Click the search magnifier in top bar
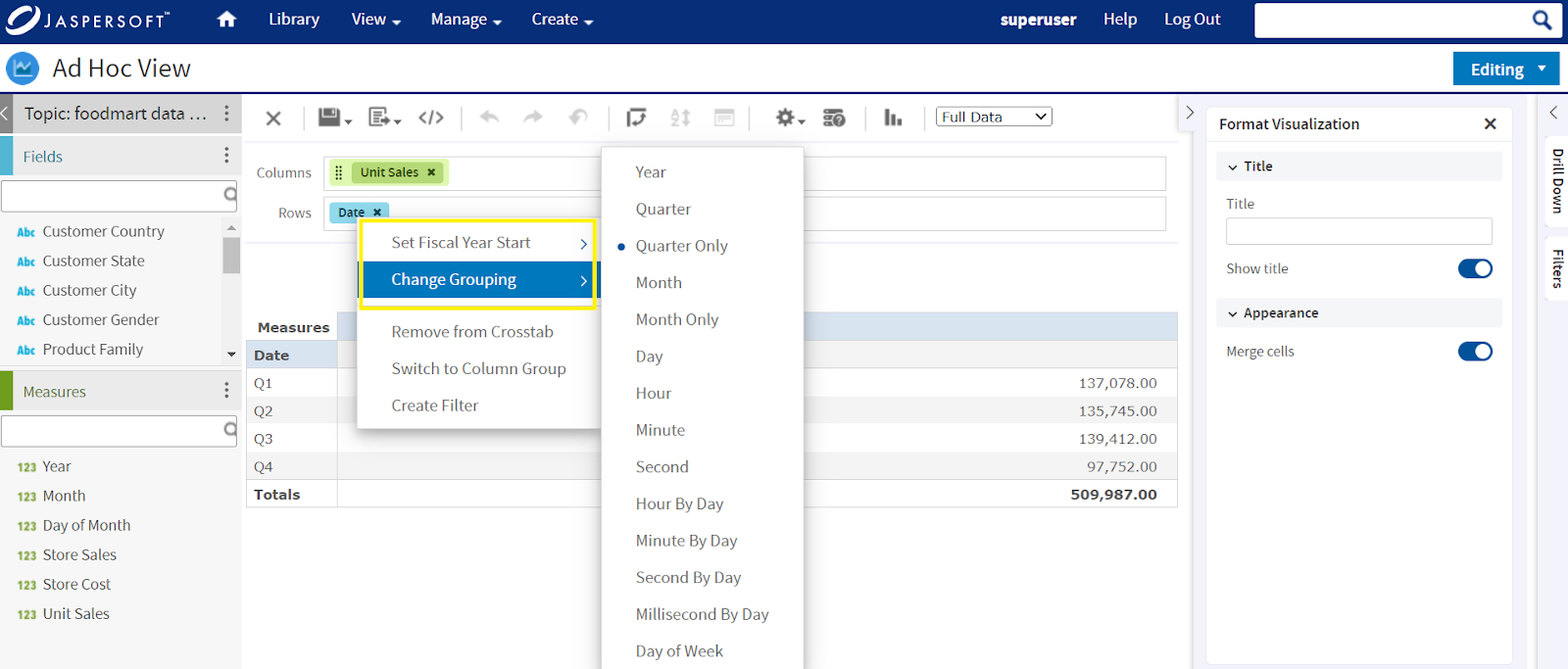 1542,20
